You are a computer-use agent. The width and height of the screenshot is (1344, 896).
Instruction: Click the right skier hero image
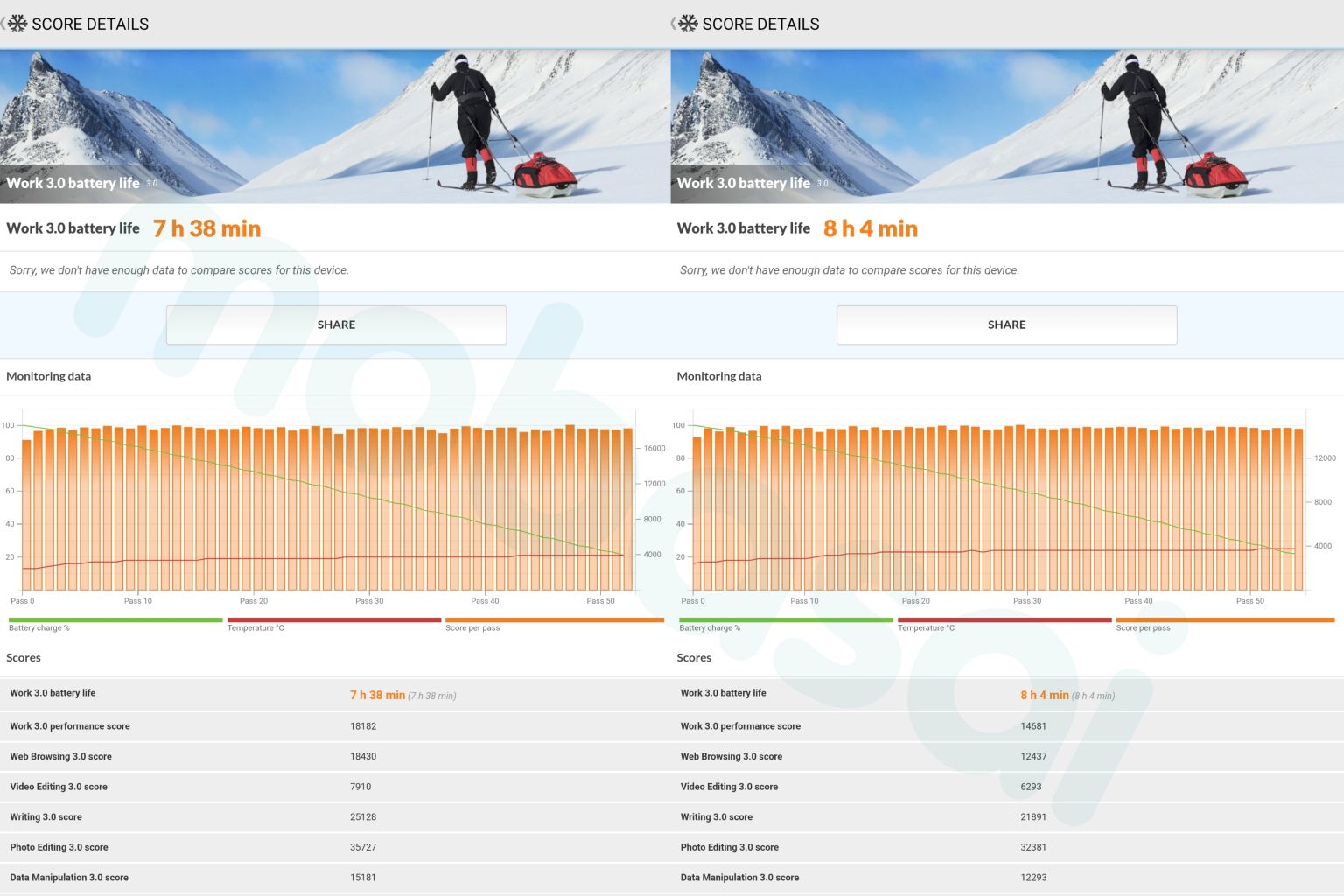click(1006, 126)
